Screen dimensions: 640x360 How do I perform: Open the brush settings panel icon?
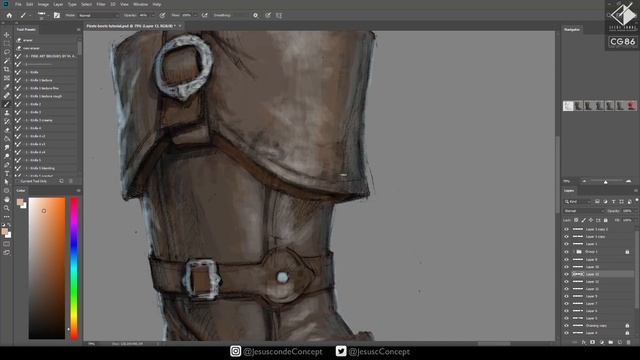[x=57, y=15]
